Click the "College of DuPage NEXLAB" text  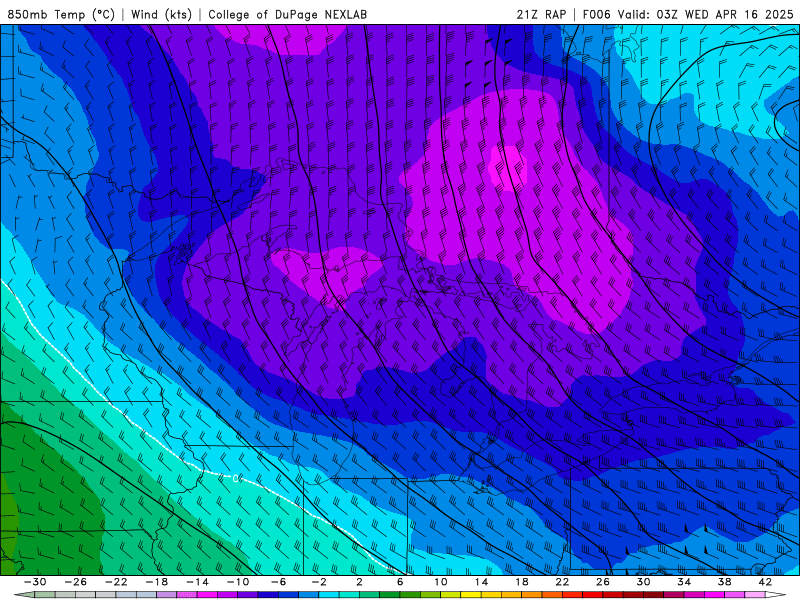click(x=287, y=14)
